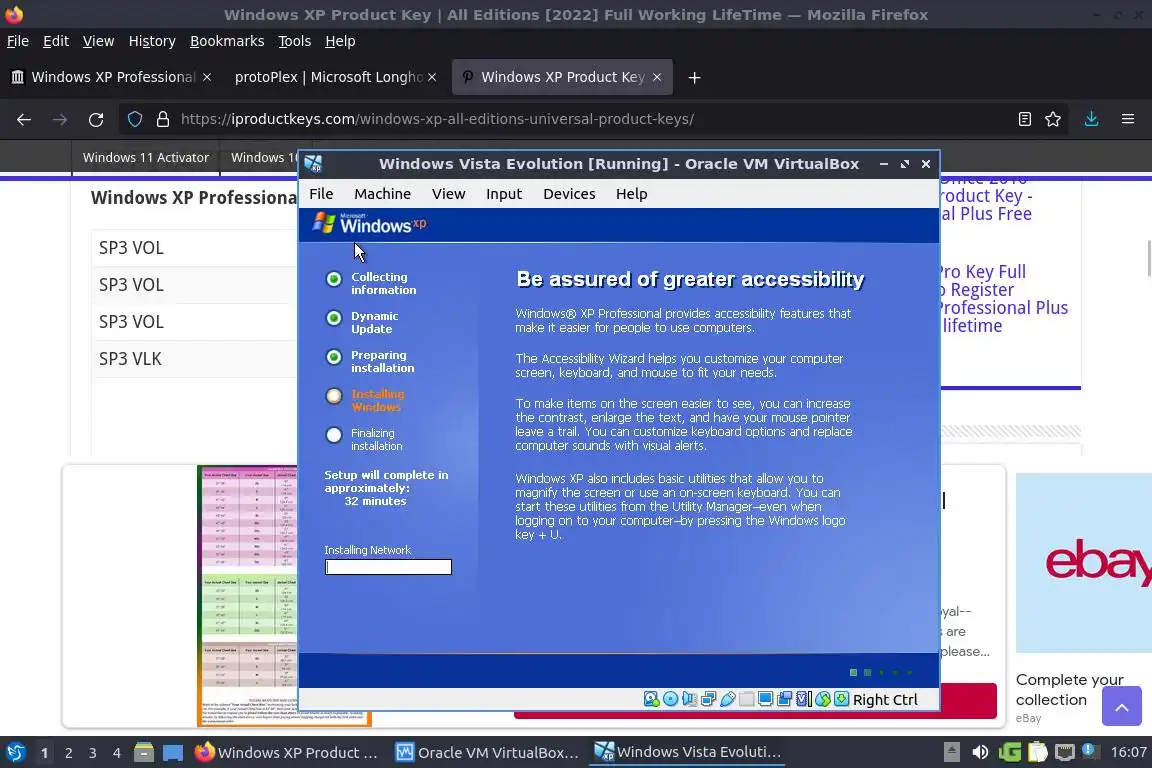The image size is (1152, 768).
Task: Close the Windows XP Product Key tab
Action: [x=657, y=77]
